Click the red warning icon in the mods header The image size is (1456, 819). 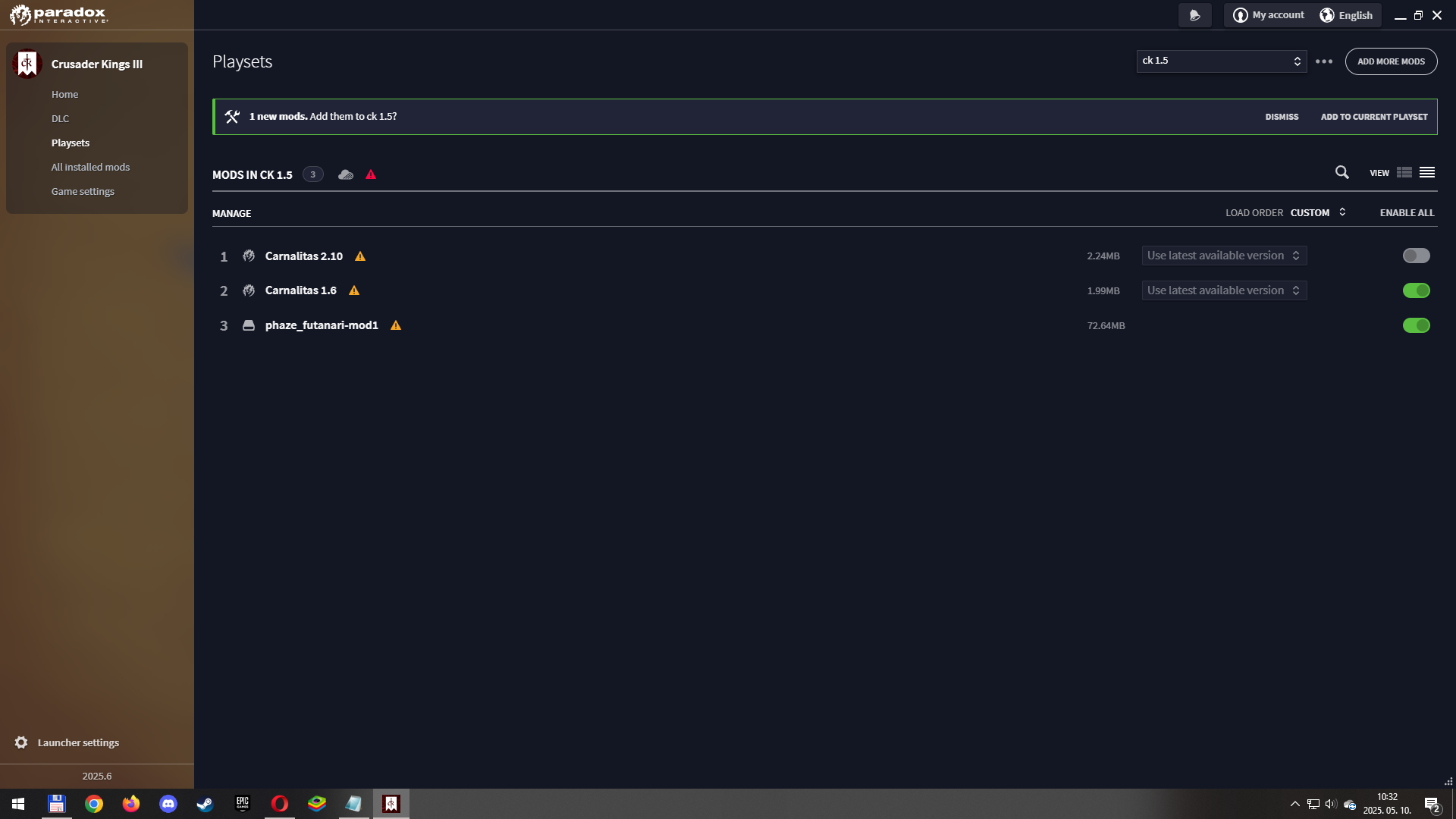pyautogui.click(x=371, y=174)
